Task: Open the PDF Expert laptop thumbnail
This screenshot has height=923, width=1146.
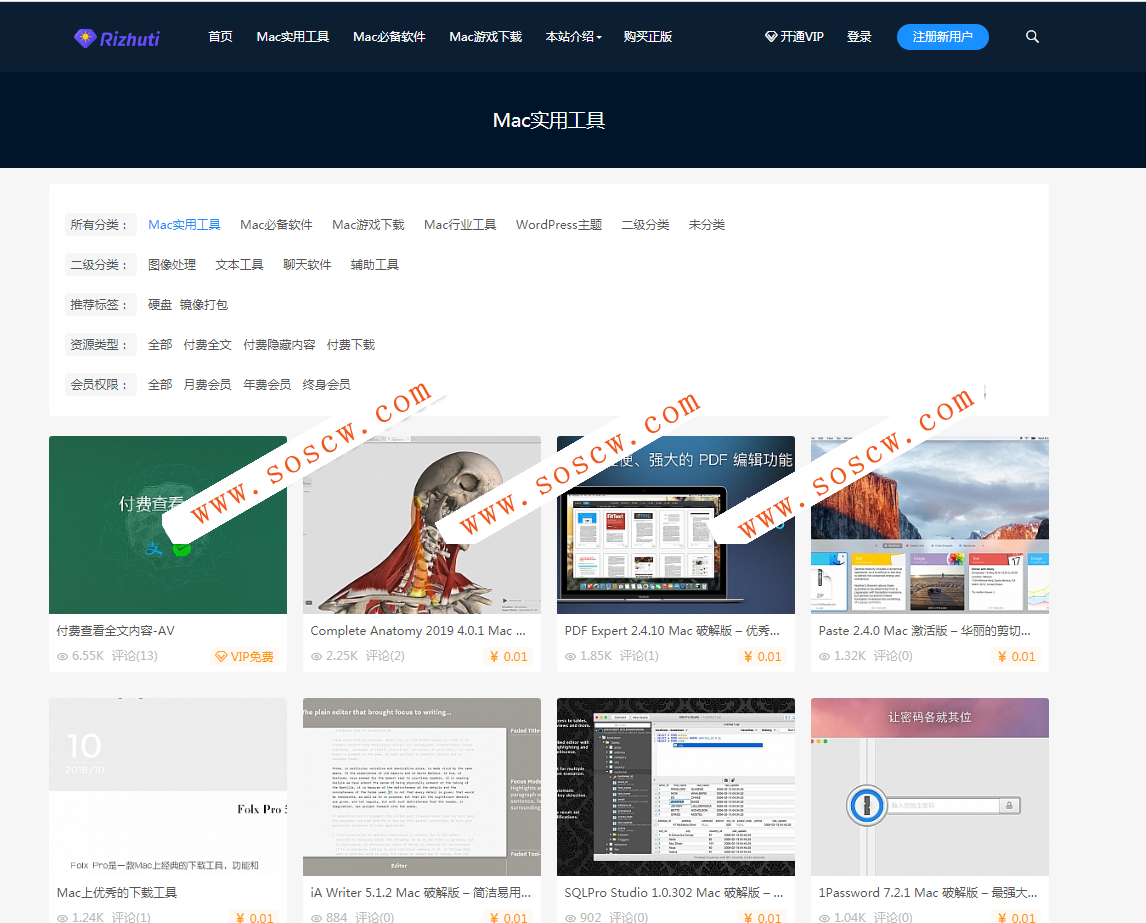Action: coord(676,525)
